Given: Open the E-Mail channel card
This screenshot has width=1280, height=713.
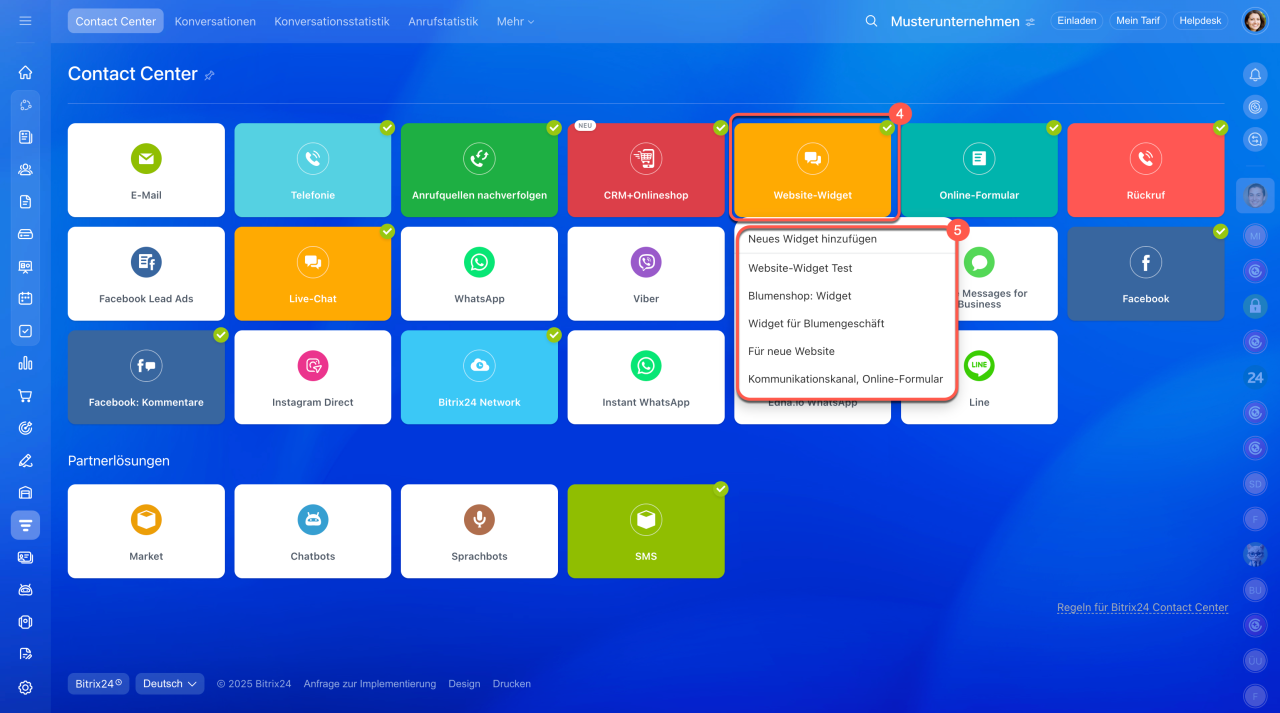Looking at the screenshot, I should pos(146,170).
